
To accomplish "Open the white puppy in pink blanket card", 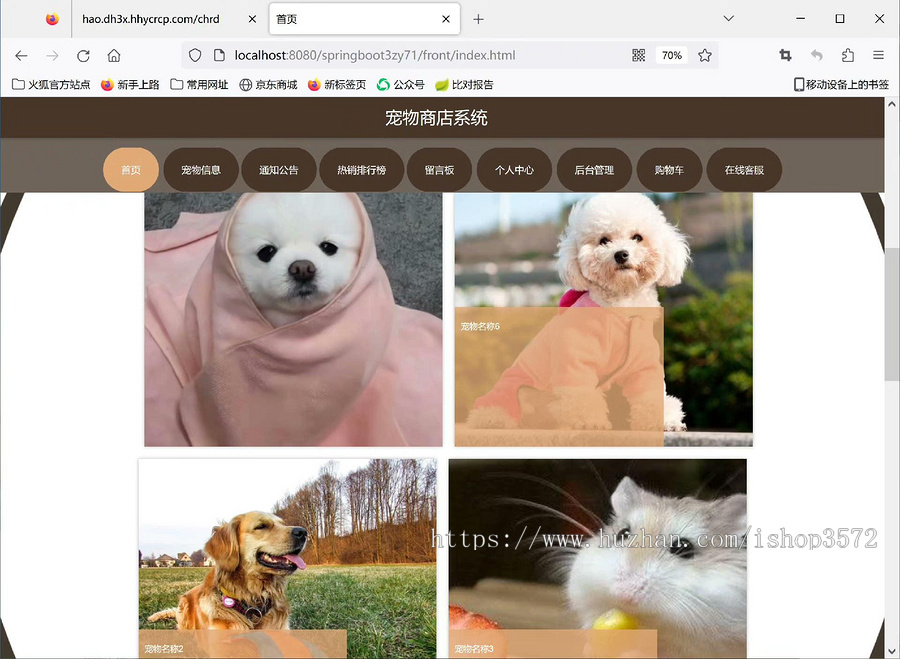I will pyautogui.click(x=293, y=319).
